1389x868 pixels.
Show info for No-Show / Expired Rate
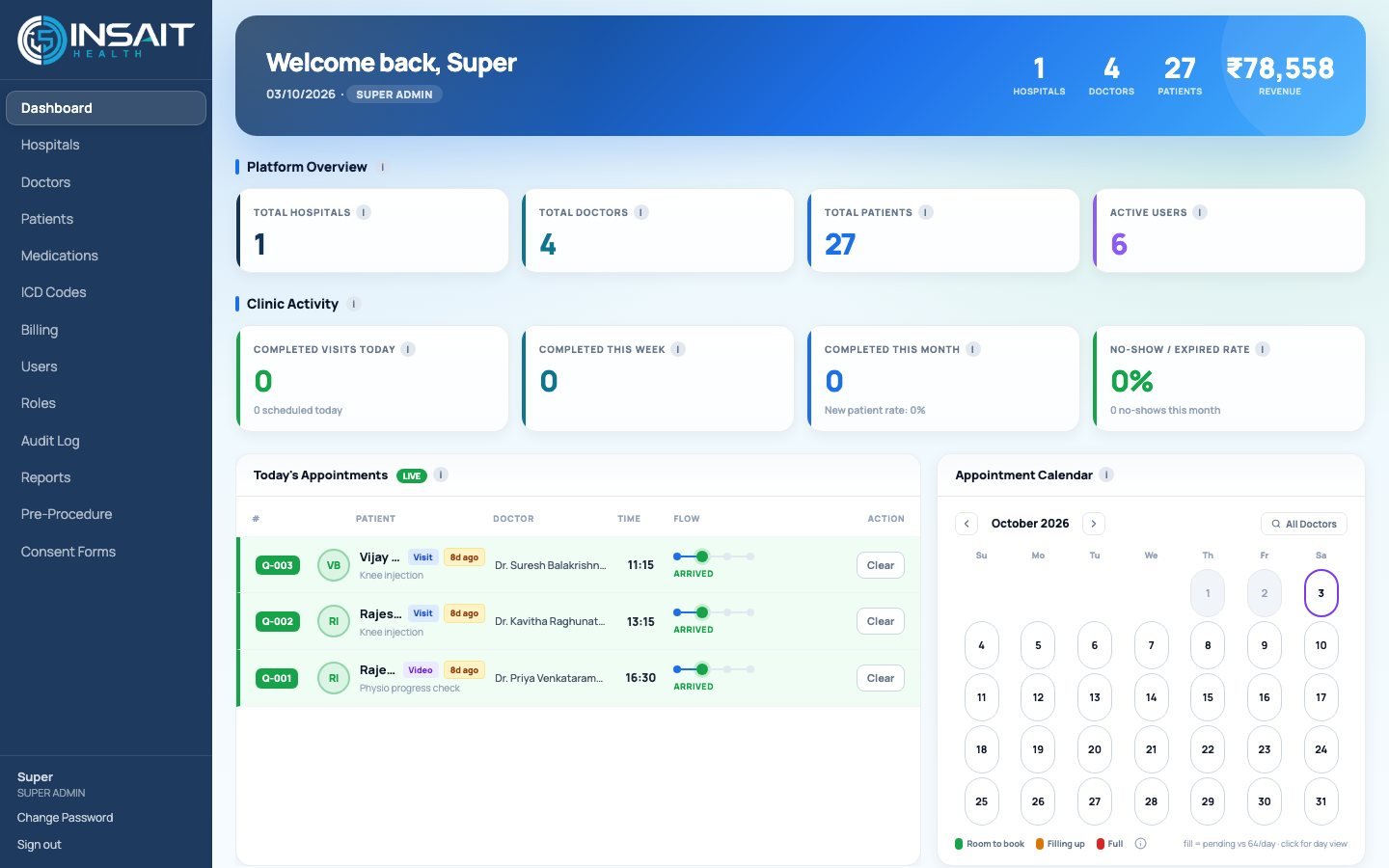coord(1263,349)
